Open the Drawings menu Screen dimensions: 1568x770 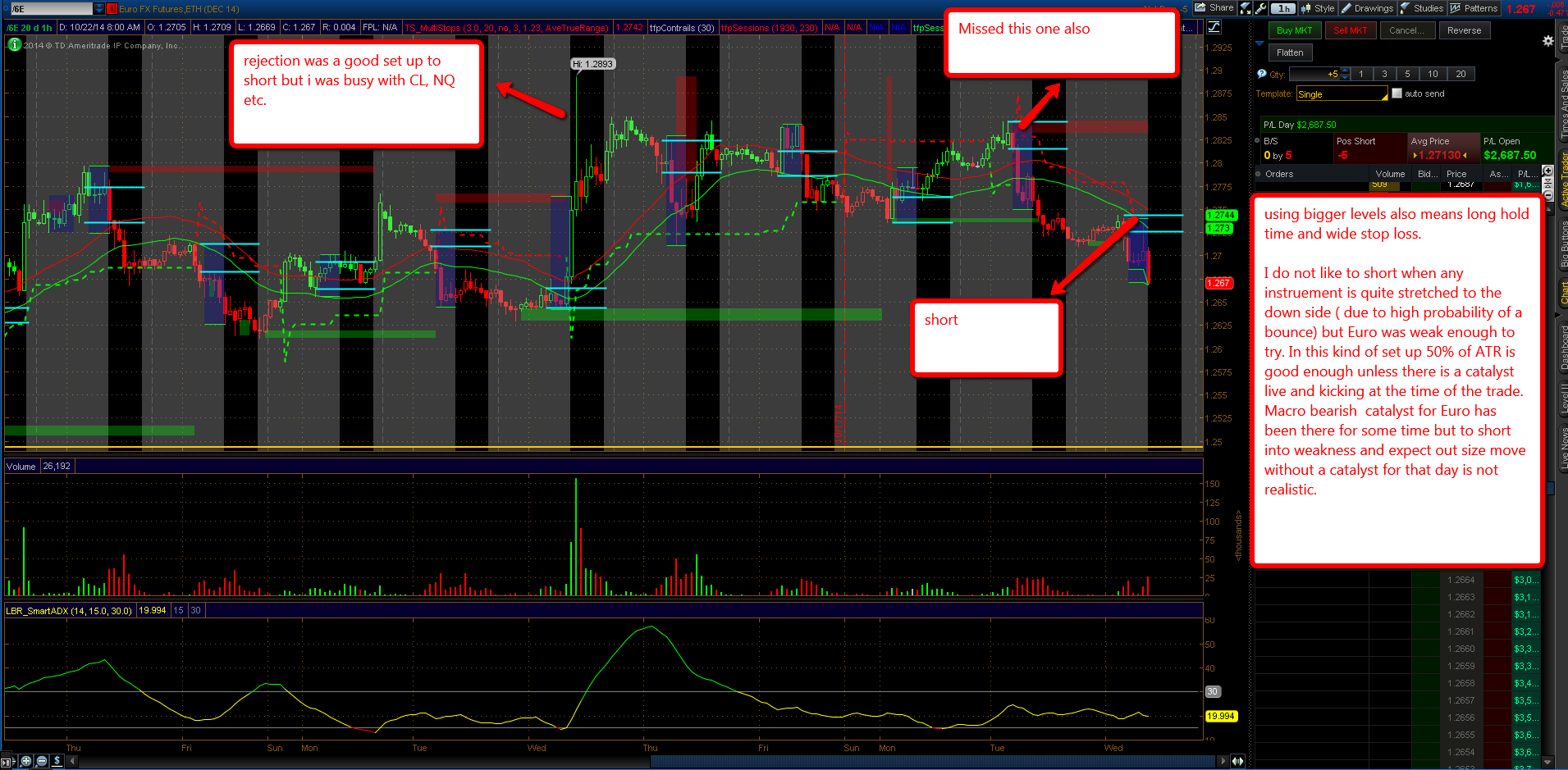[1367, 8]
